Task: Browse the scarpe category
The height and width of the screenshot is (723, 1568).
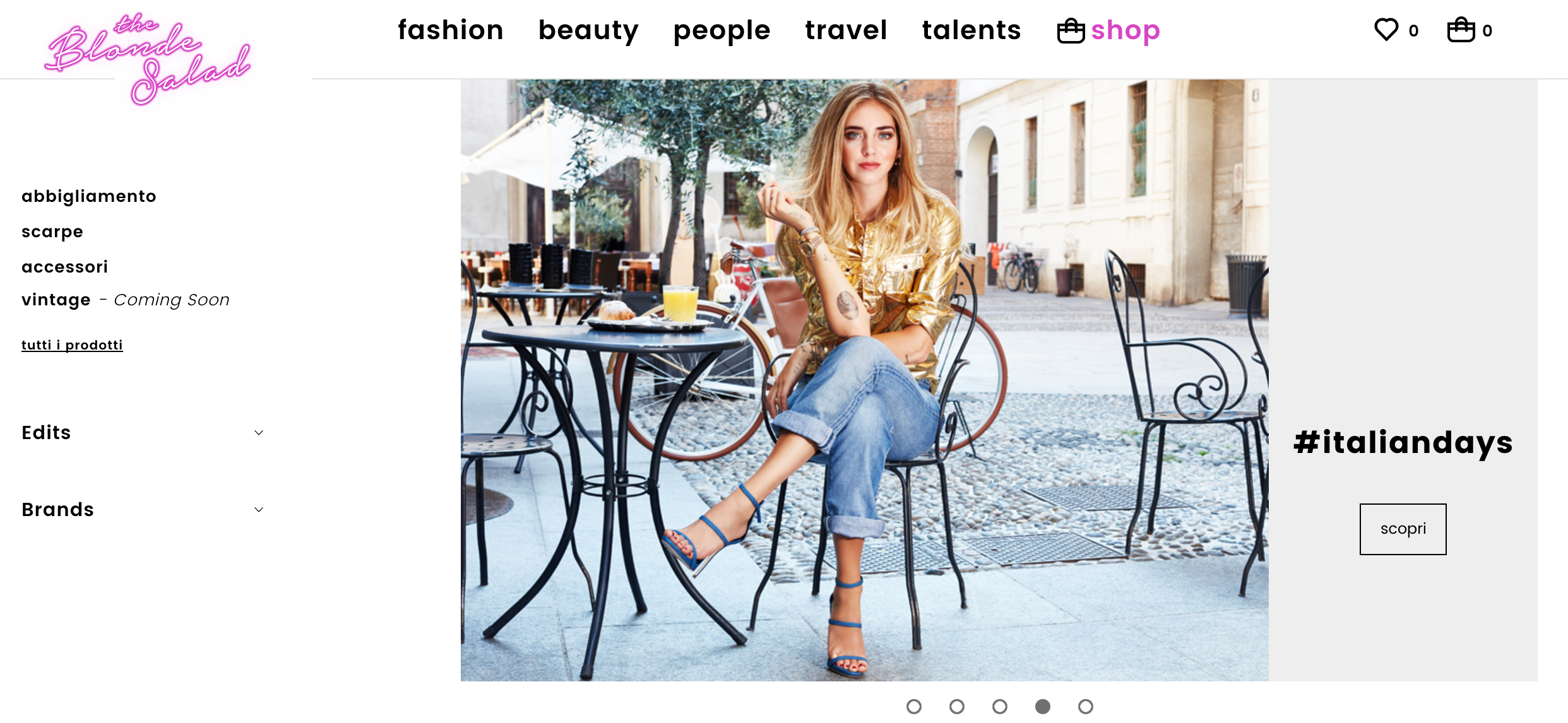Action: (52, 232)
